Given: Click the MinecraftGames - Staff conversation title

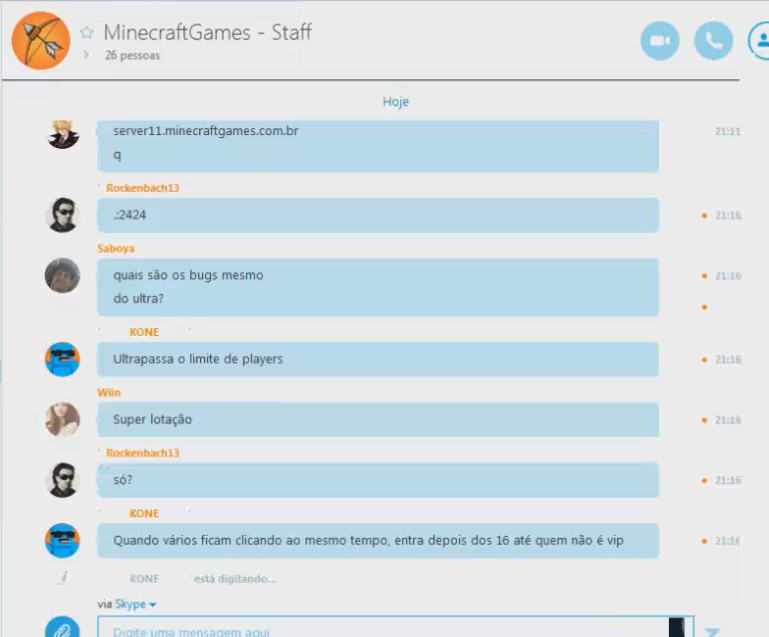Looking at the screenshot, I should click(207, 32).
